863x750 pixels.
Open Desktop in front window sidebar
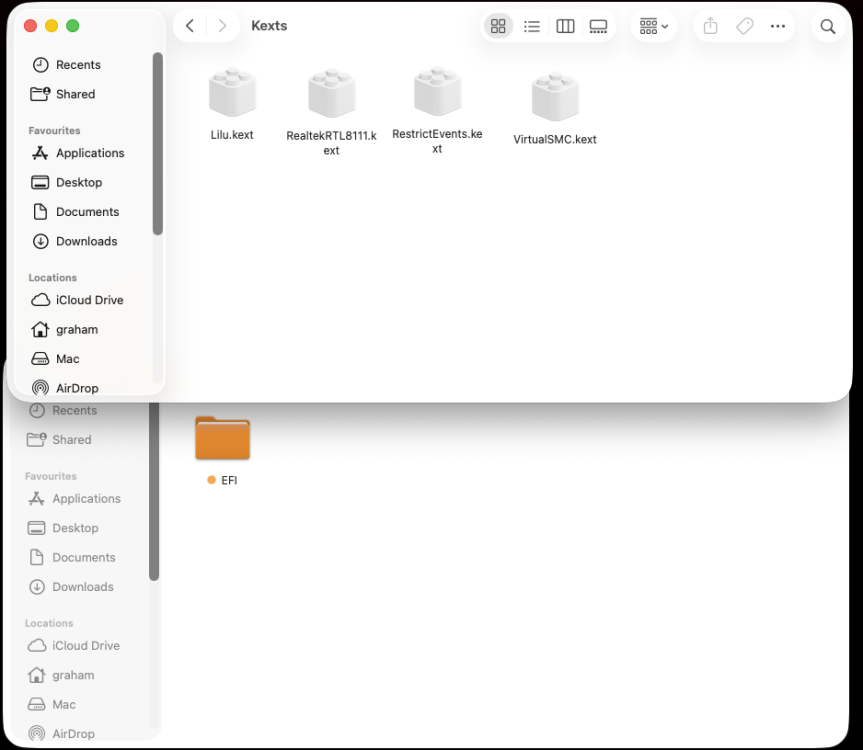[79, 182]
